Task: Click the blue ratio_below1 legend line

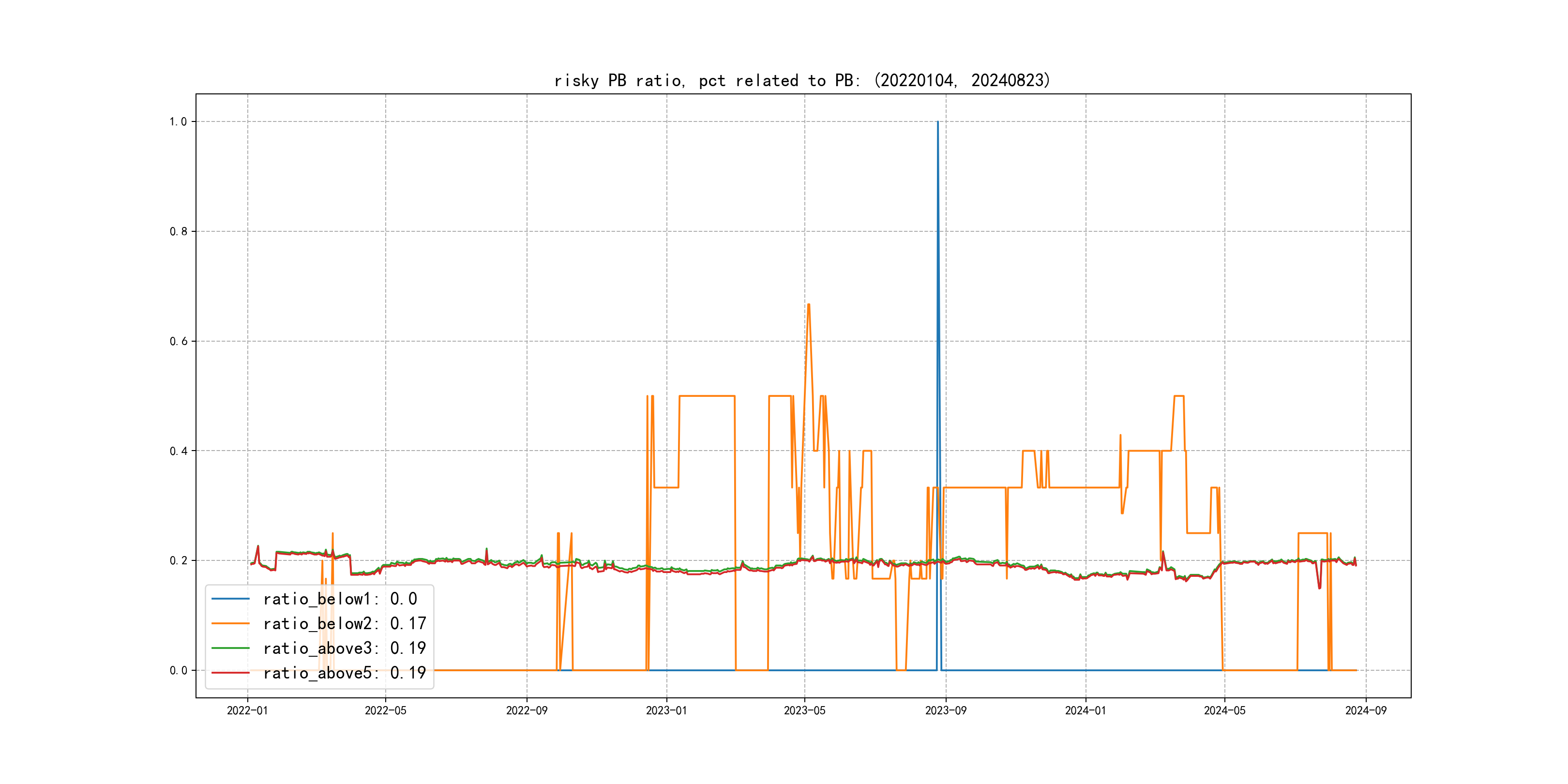Action: (x=230, y=599)
